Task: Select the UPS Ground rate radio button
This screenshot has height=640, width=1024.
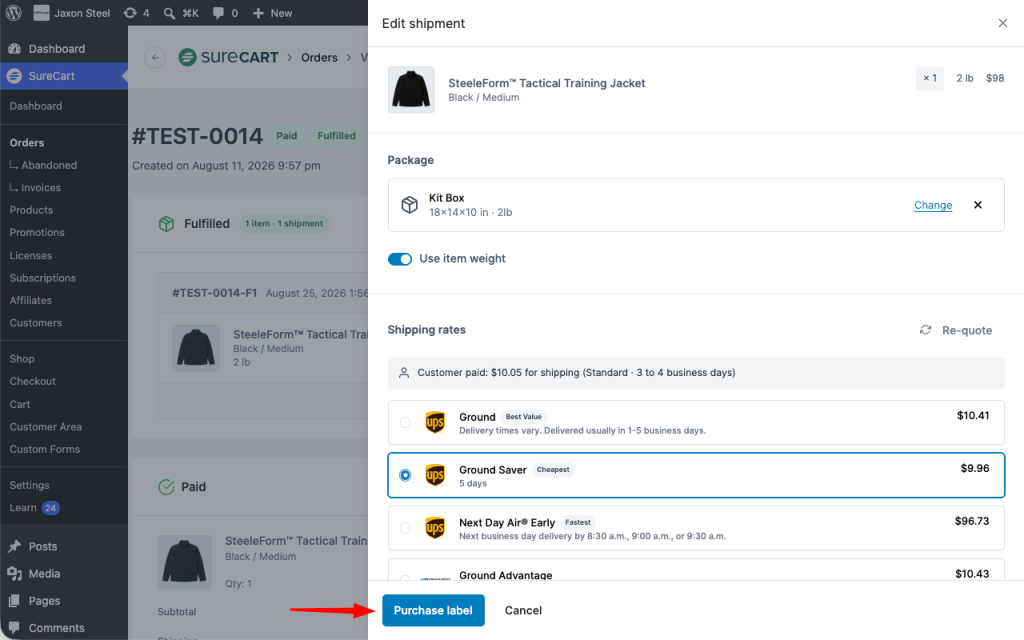Action: tap(405, 423)
